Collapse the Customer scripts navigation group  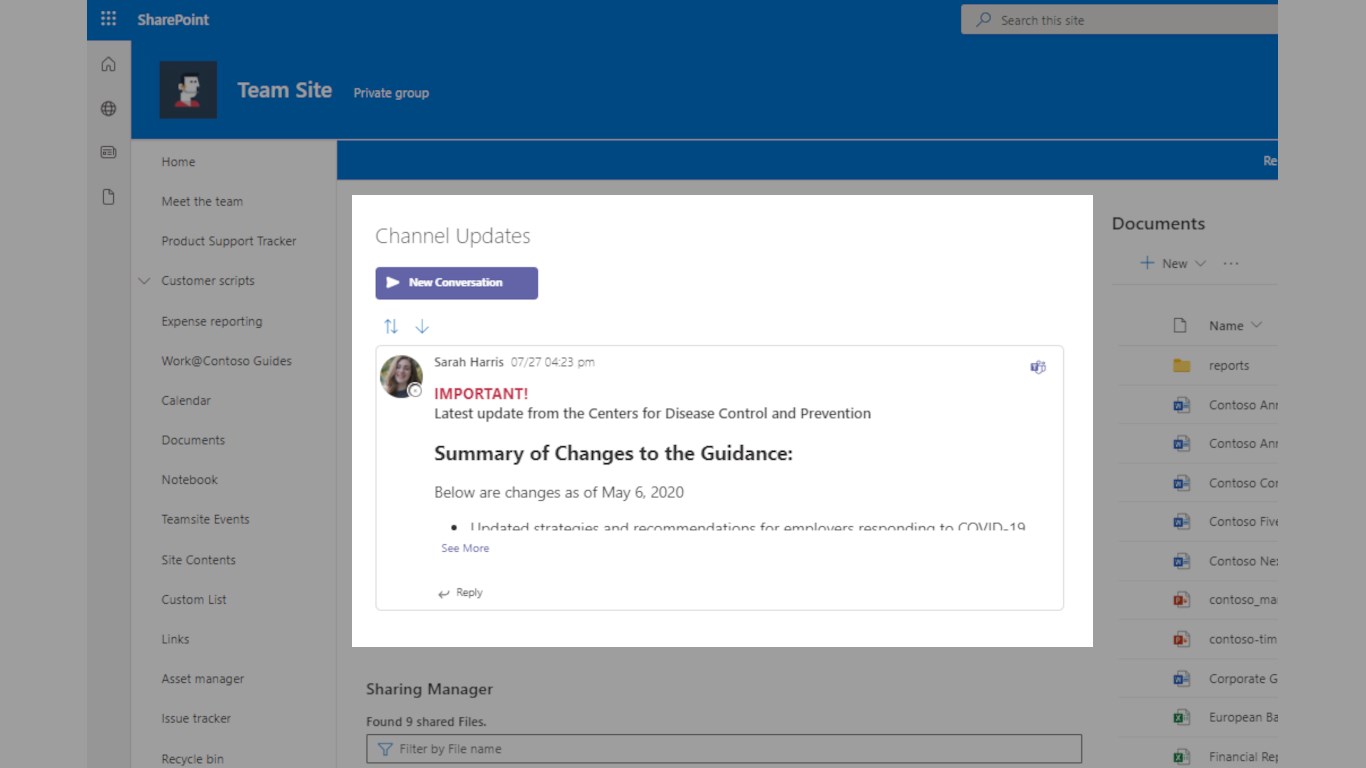coord(144,281)
